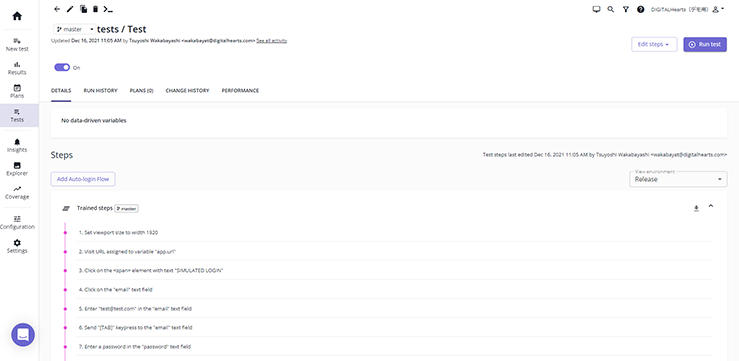The width and height of the screenshot is (739, 361).
Task: Click the duplicate test icon
Action: tap(83, 9)
